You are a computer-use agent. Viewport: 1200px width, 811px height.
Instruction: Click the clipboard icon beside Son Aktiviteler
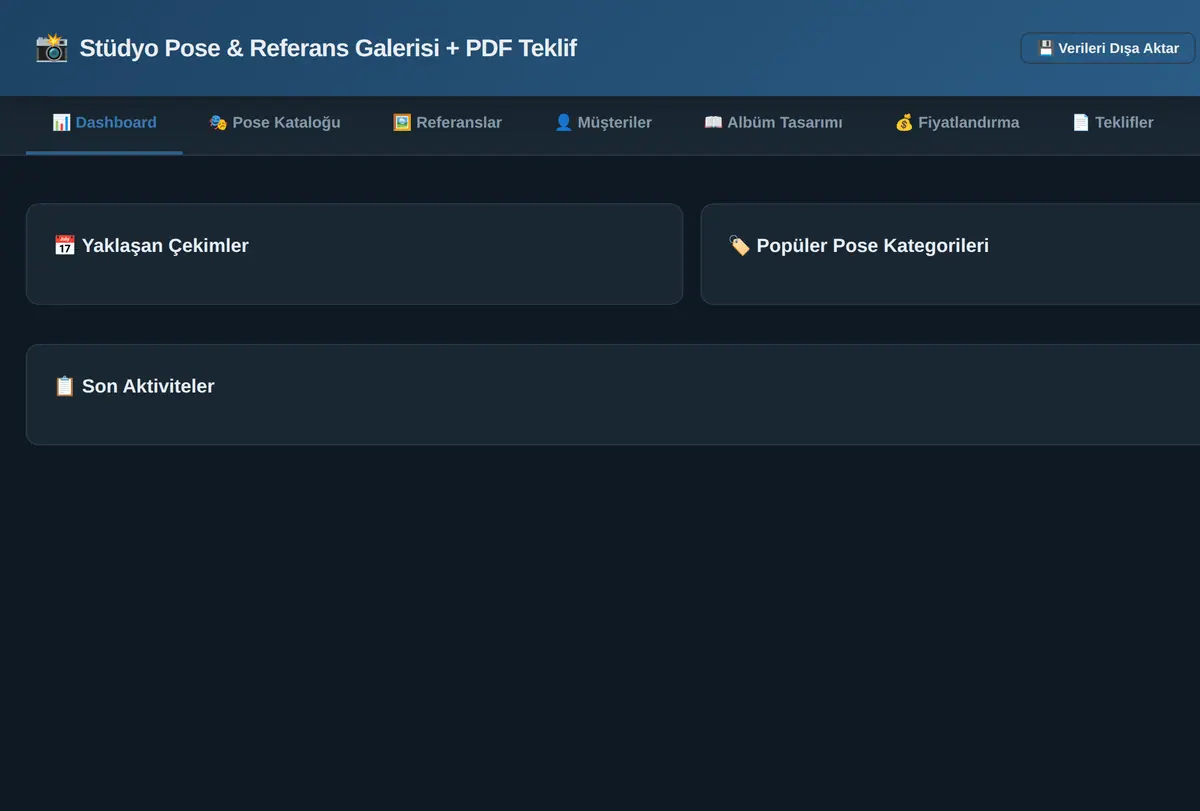(x=64, y=386)
